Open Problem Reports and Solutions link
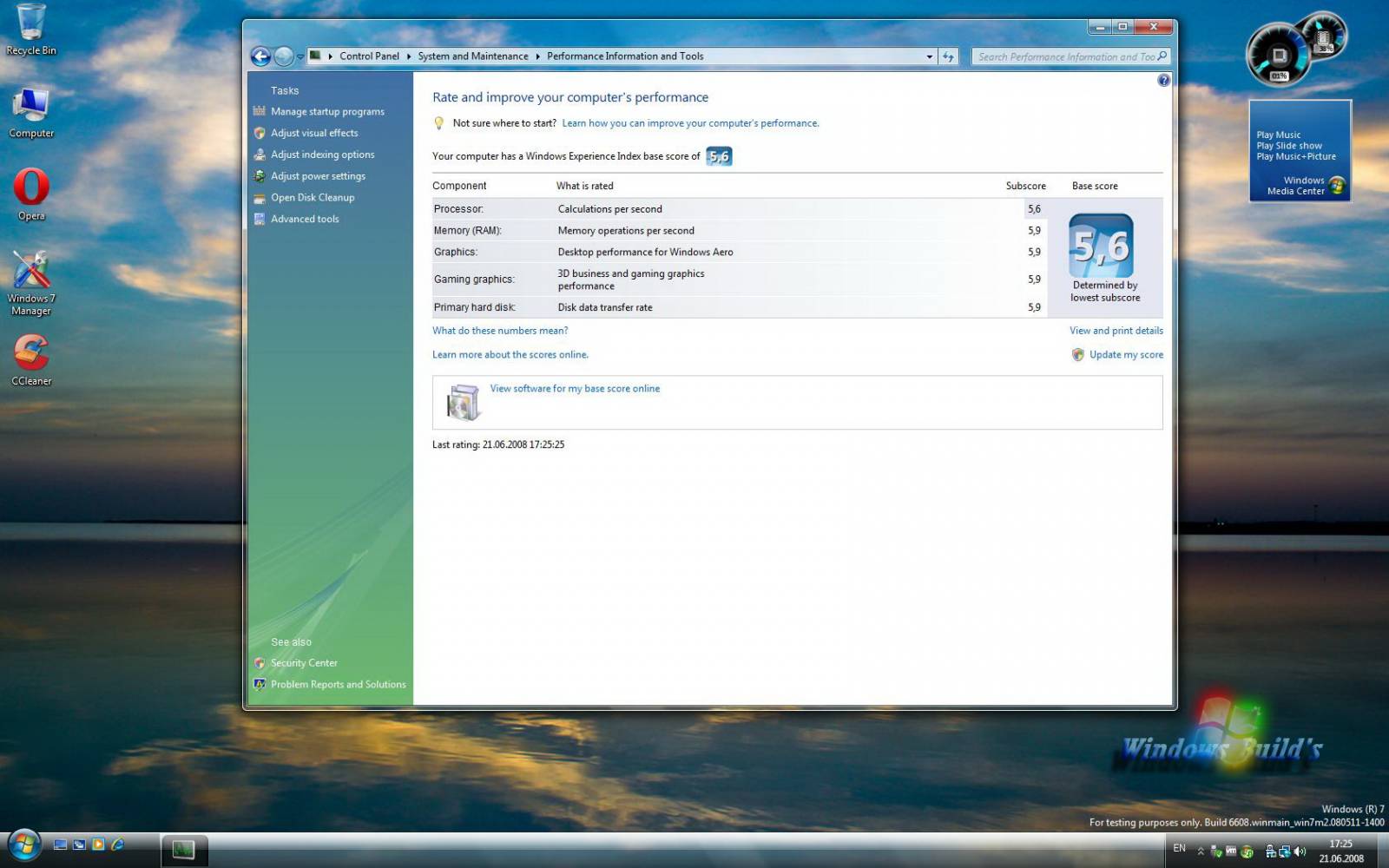 [339, 685]
